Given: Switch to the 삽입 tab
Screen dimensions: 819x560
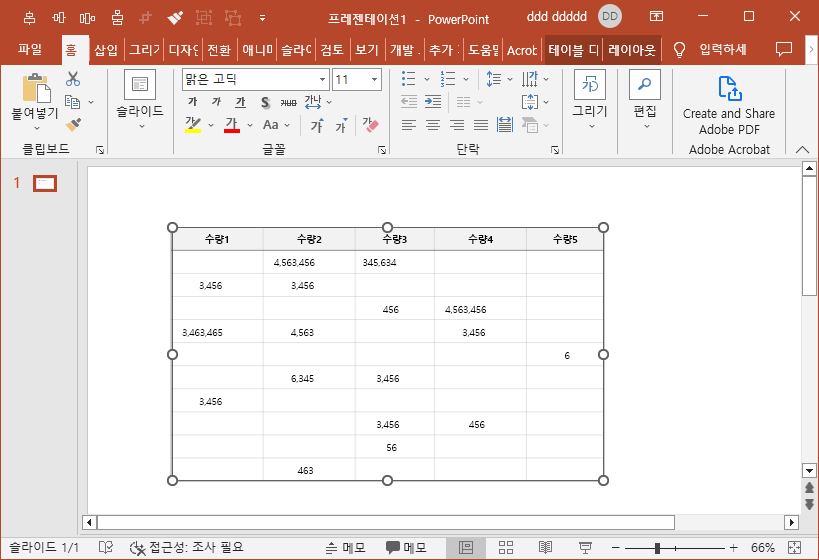Looking at the screenshot, I should (106, 50).
